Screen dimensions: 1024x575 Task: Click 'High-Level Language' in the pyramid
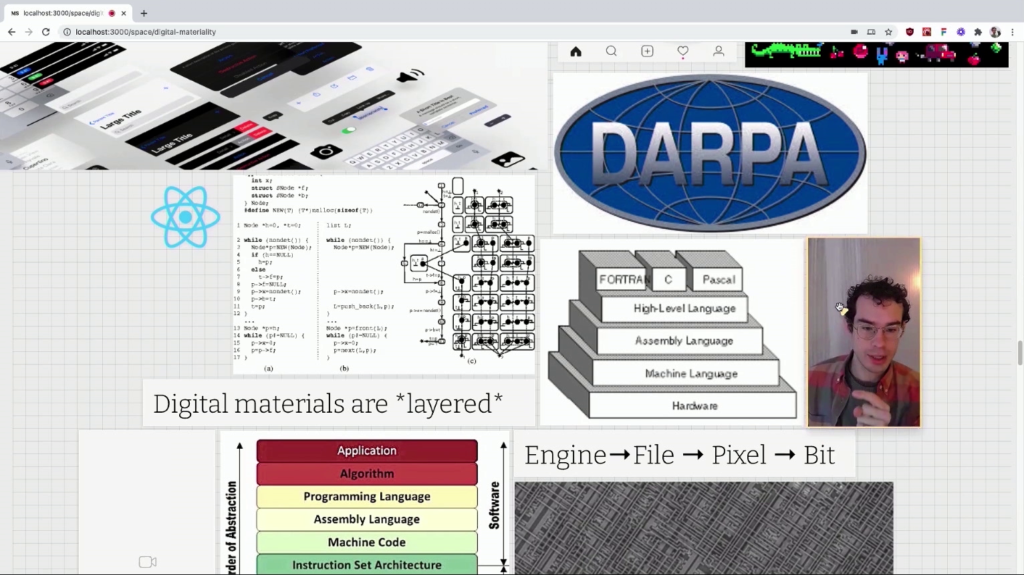pos(675,308)
